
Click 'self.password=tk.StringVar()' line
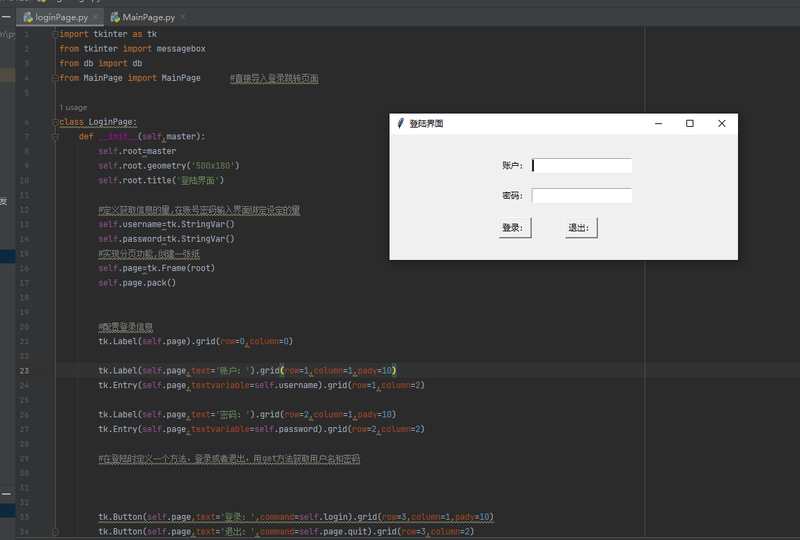166,239
